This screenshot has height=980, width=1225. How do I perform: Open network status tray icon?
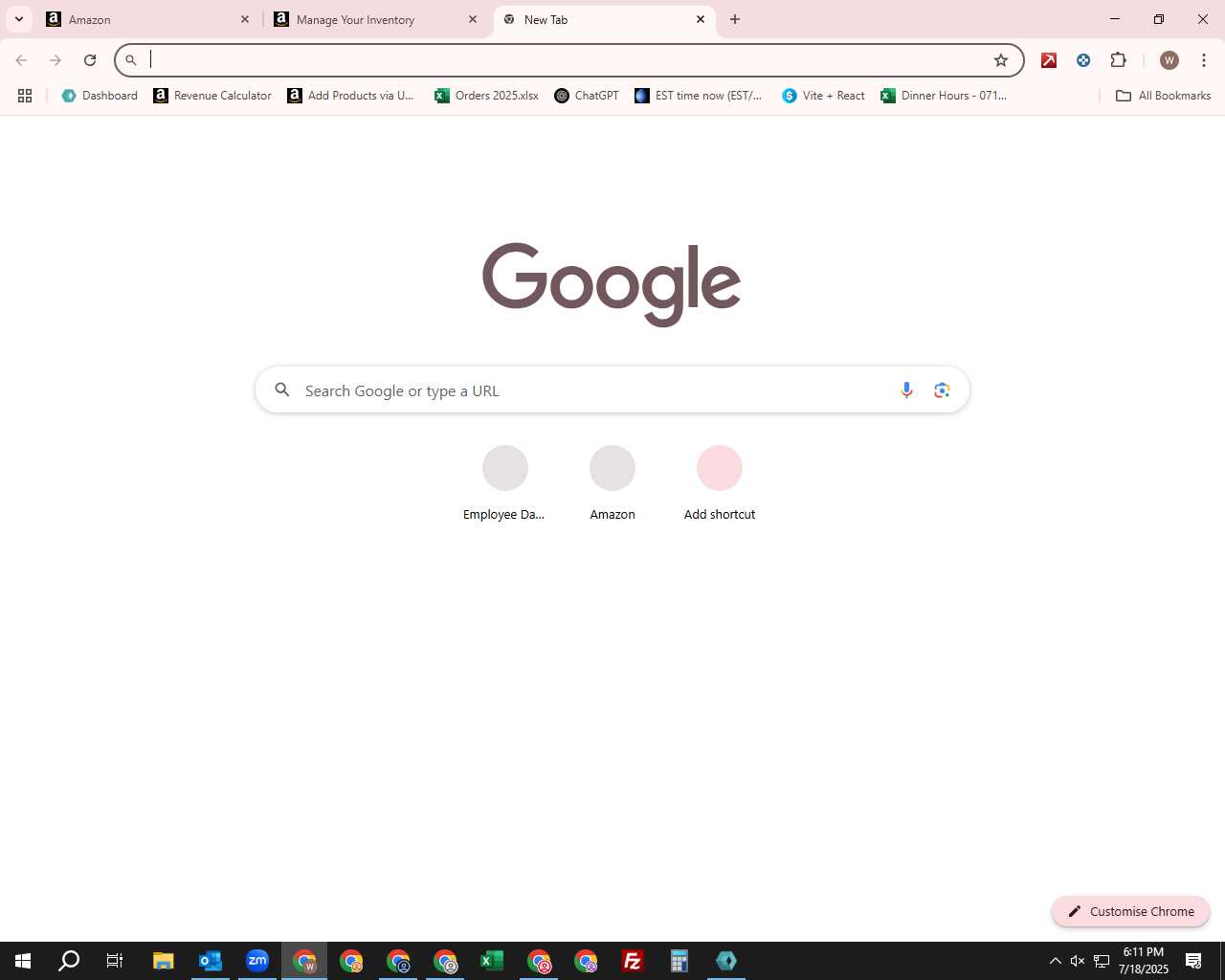click(1102, 961)
